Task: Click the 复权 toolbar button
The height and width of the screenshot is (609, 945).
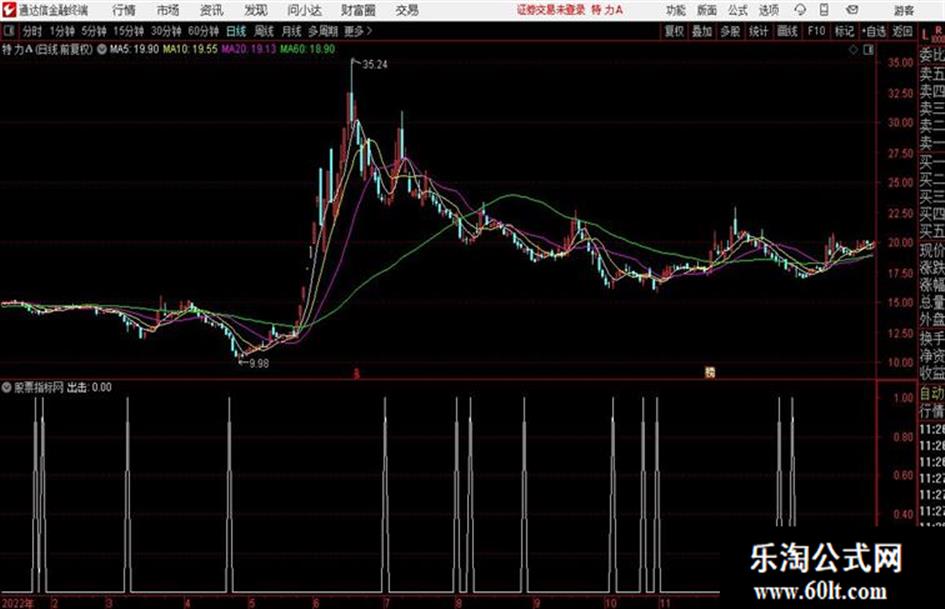Action: [x=674, y=31]
